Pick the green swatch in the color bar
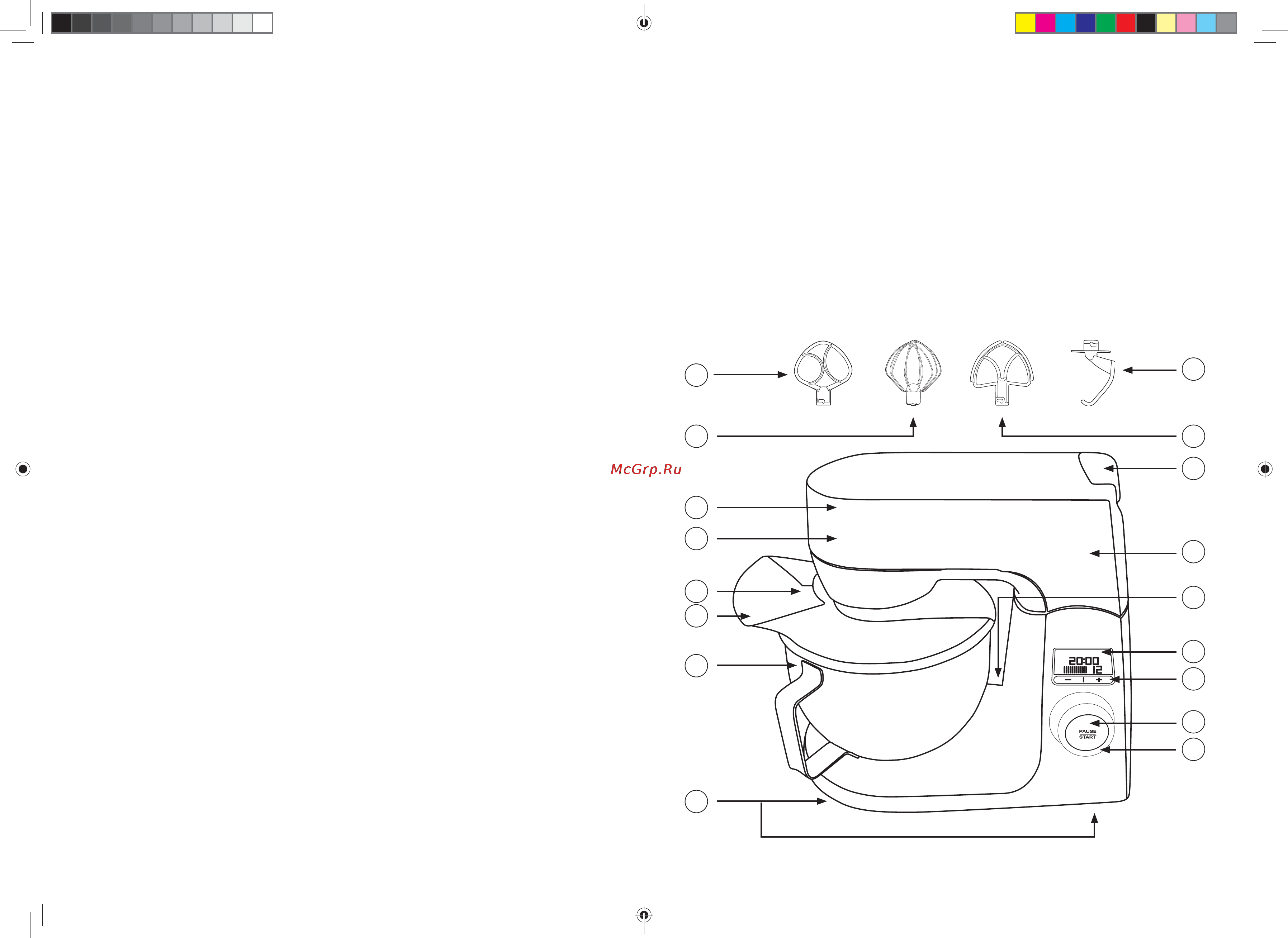Image resolution: width=1288 pixels, height=938 pixels. [x=1106, y=23]
